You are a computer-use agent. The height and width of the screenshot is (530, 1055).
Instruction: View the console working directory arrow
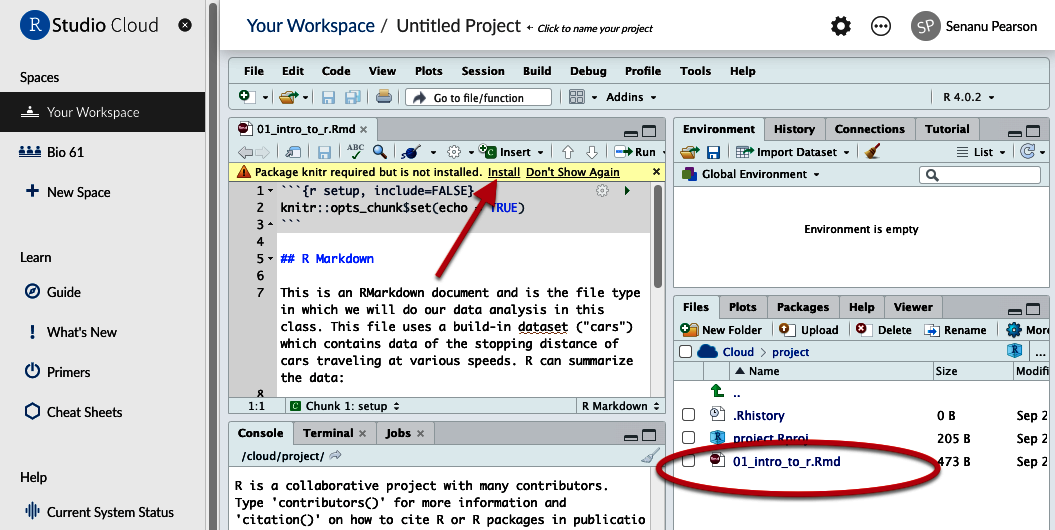coord(335,455)
